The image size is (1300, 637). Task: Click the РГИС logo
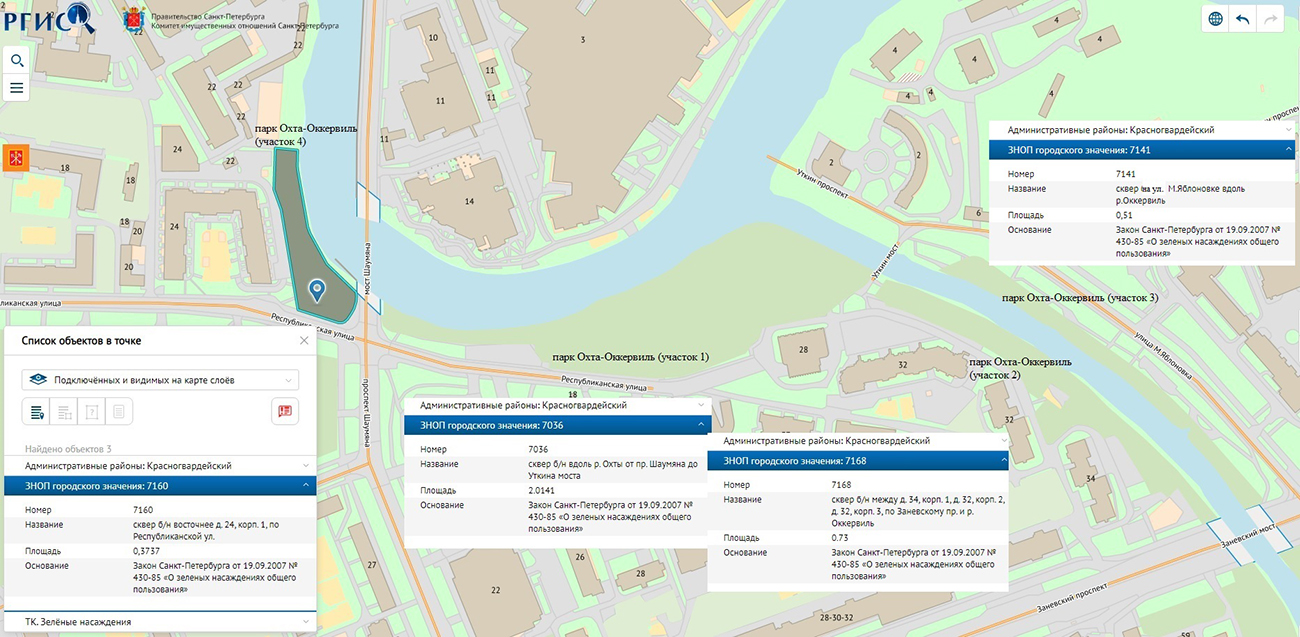click(x=49, y=18)
